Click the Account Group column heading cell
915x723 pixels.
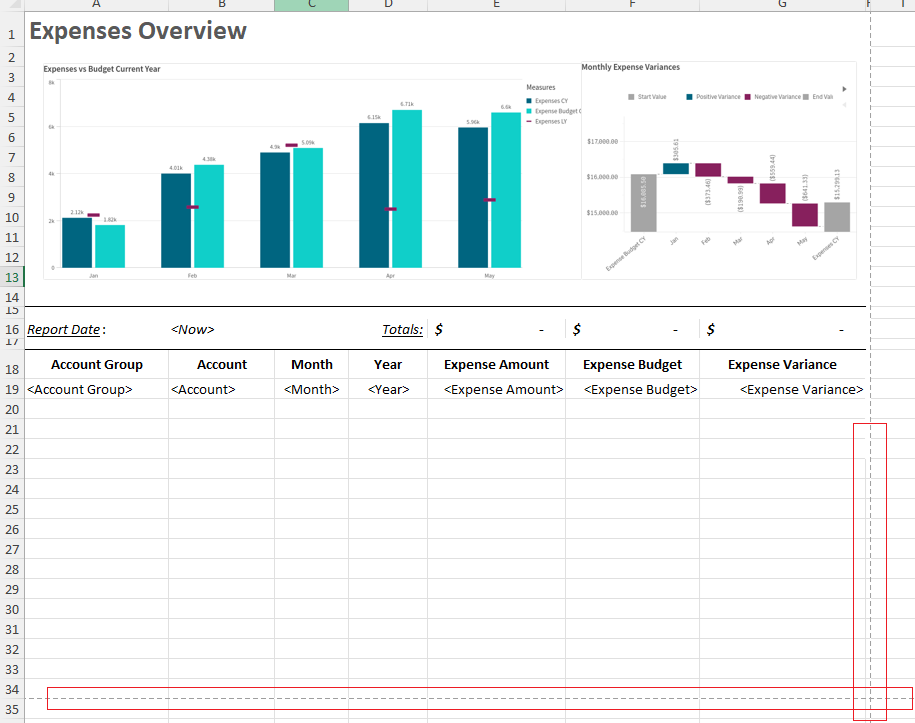pos(97,365)
